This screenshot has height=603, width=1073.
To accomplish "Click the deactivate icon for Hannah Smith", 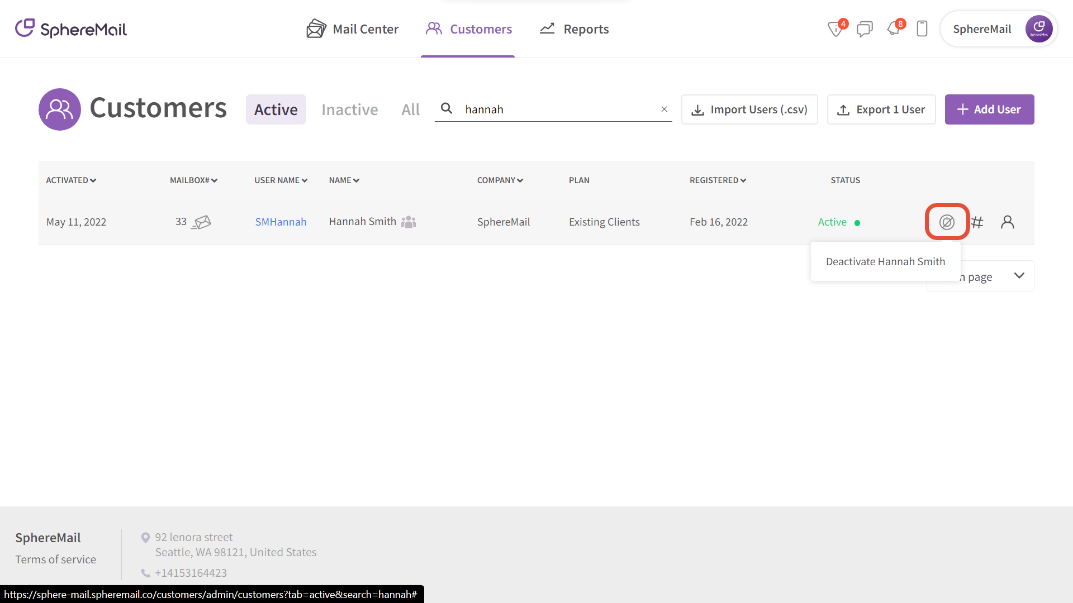I will coord(947,222).
